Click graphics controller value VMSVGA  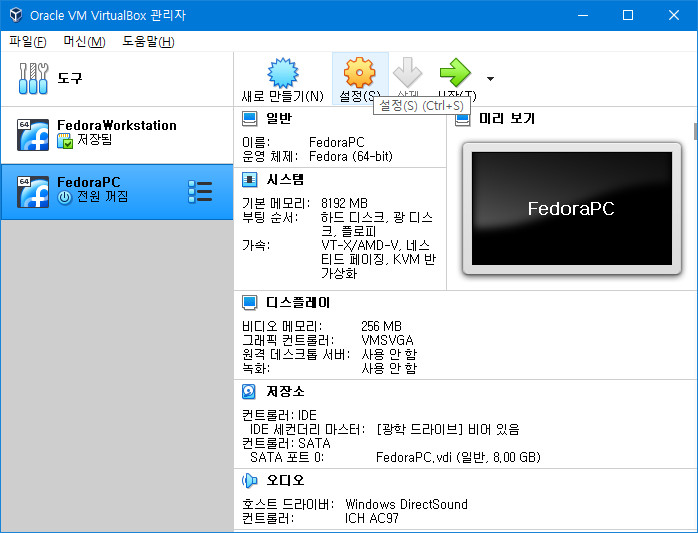pos(387,341)
